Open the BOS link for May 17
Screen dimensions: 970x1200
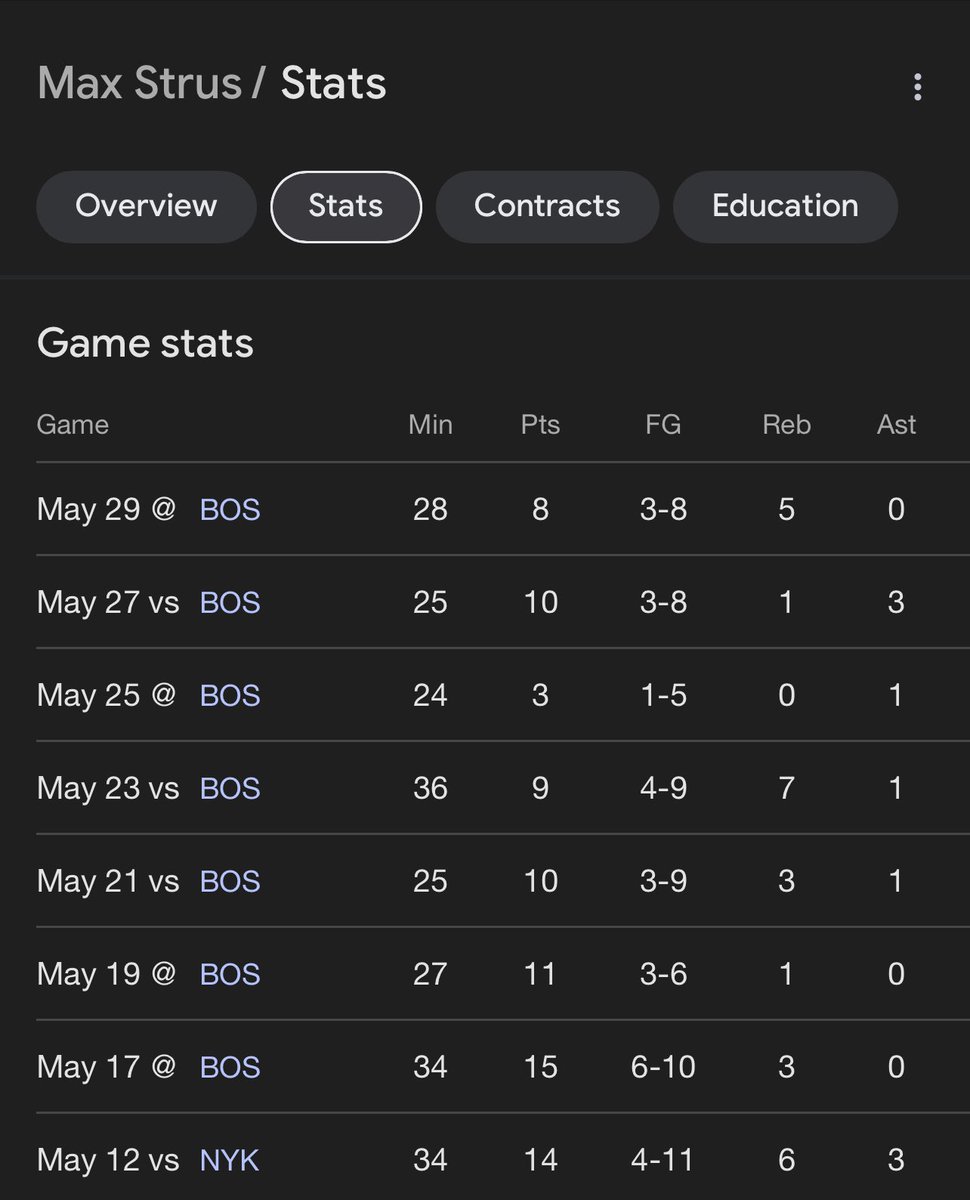click(230, 1068)
